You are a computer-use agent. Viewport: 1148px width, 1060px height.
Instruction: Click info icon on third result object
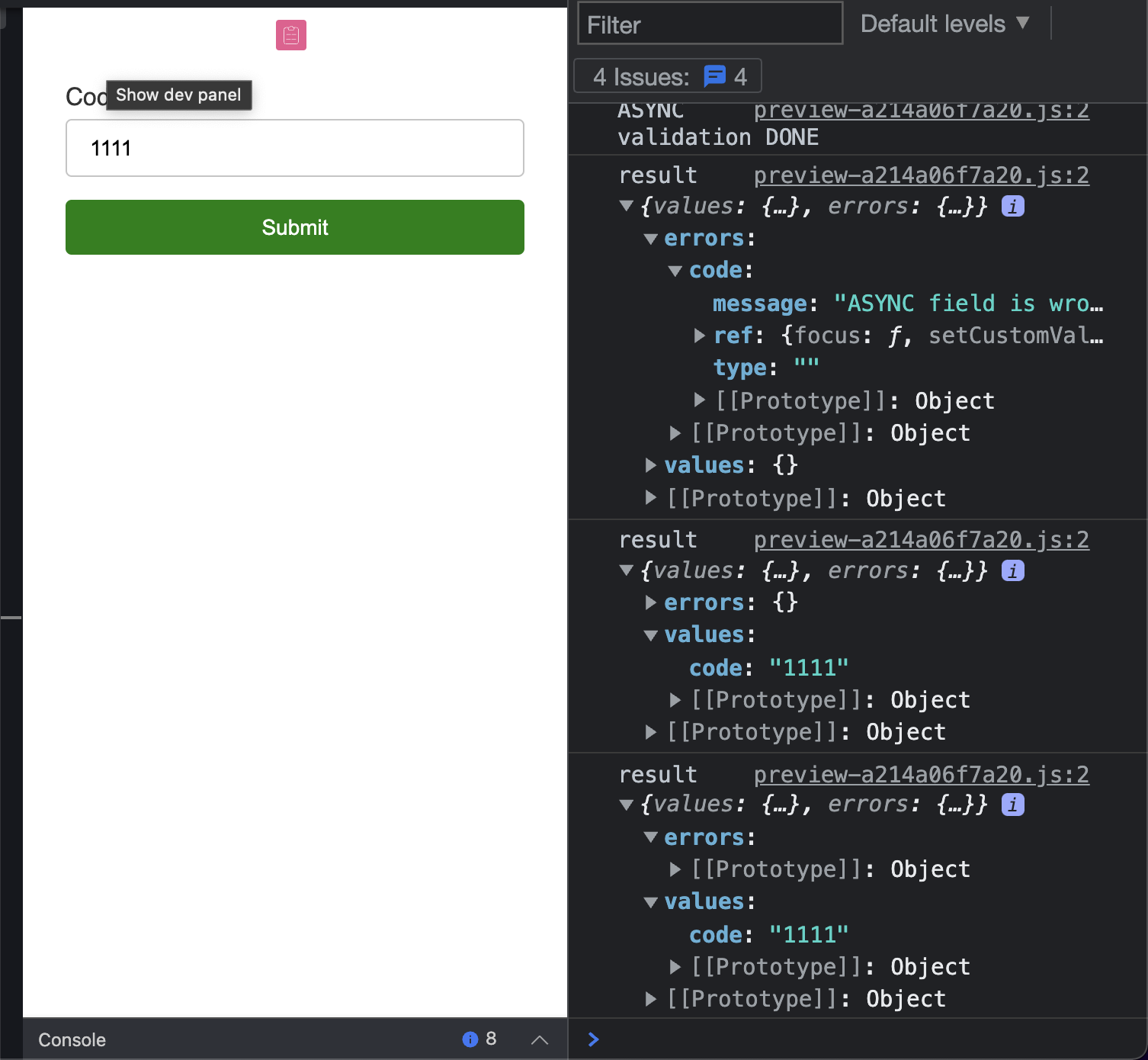click(x=1012, y=805)
